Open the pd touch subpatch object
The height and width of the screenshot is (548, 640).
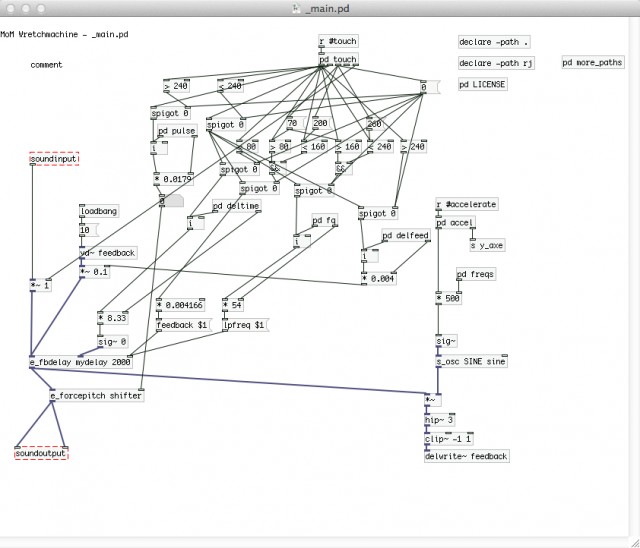point(338,60)
